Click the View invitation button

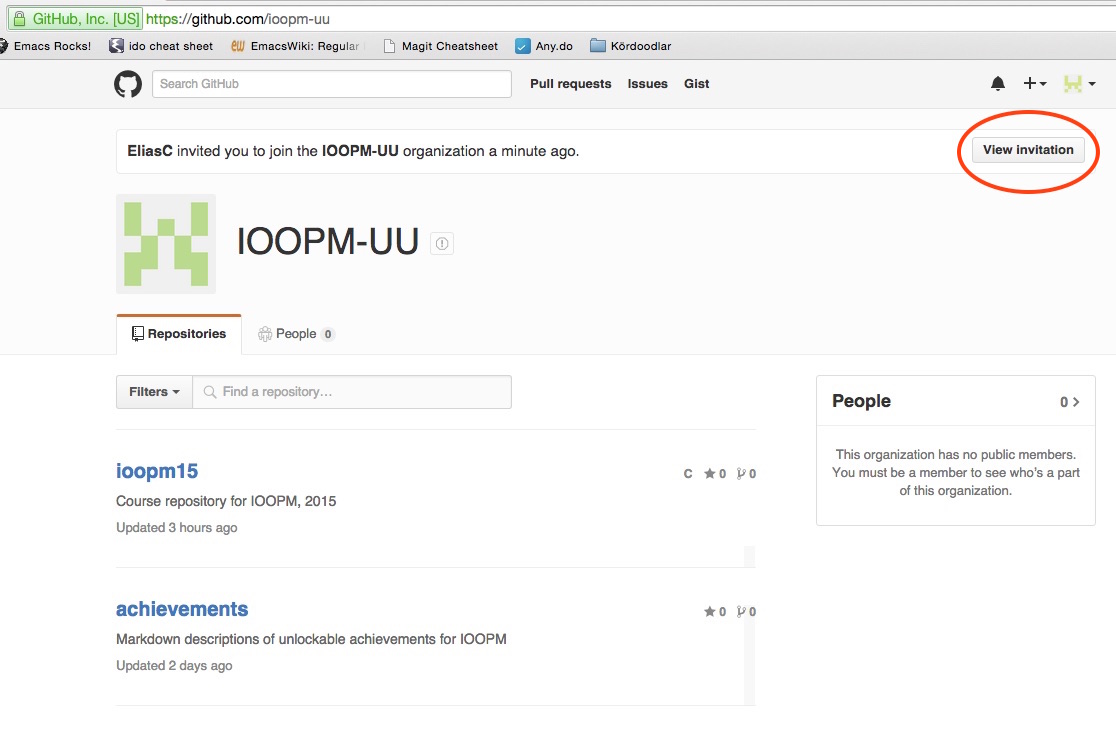(1028, 150)
